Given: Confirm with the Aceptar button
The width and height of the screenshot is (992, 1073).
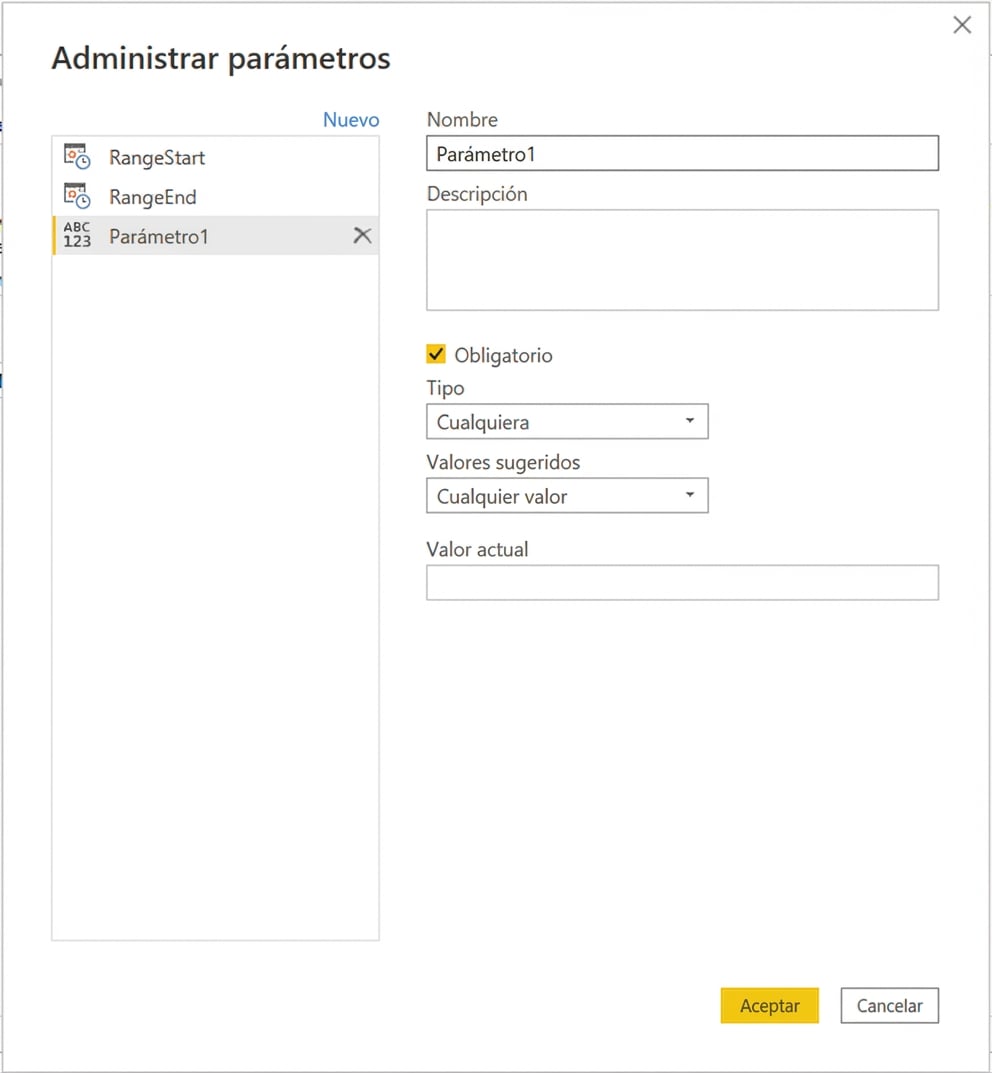Looking at the screenshot, I should click(x=770, y=1005).
